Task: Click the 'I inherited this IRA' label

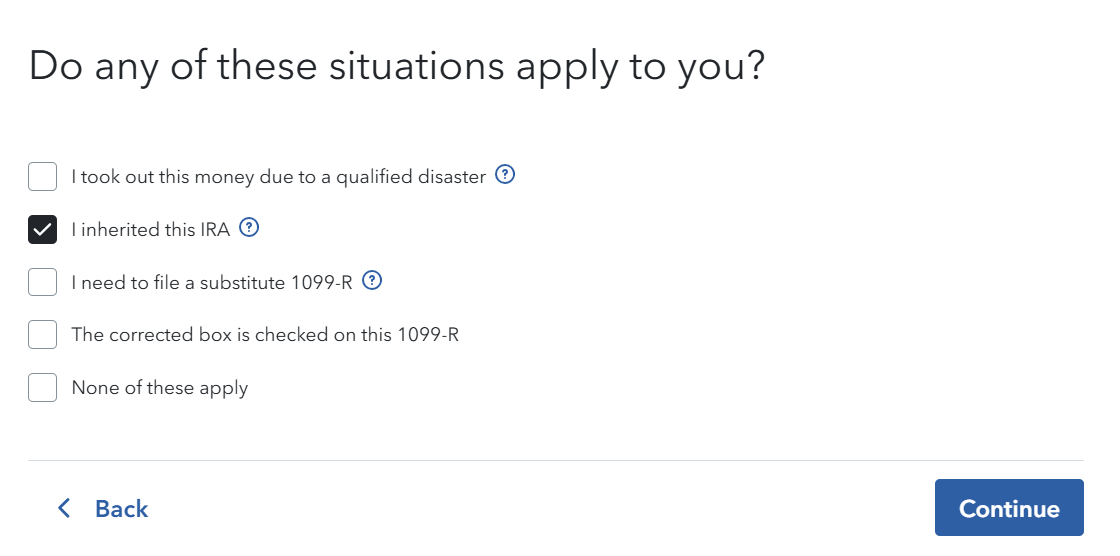Action: [150, 229]
